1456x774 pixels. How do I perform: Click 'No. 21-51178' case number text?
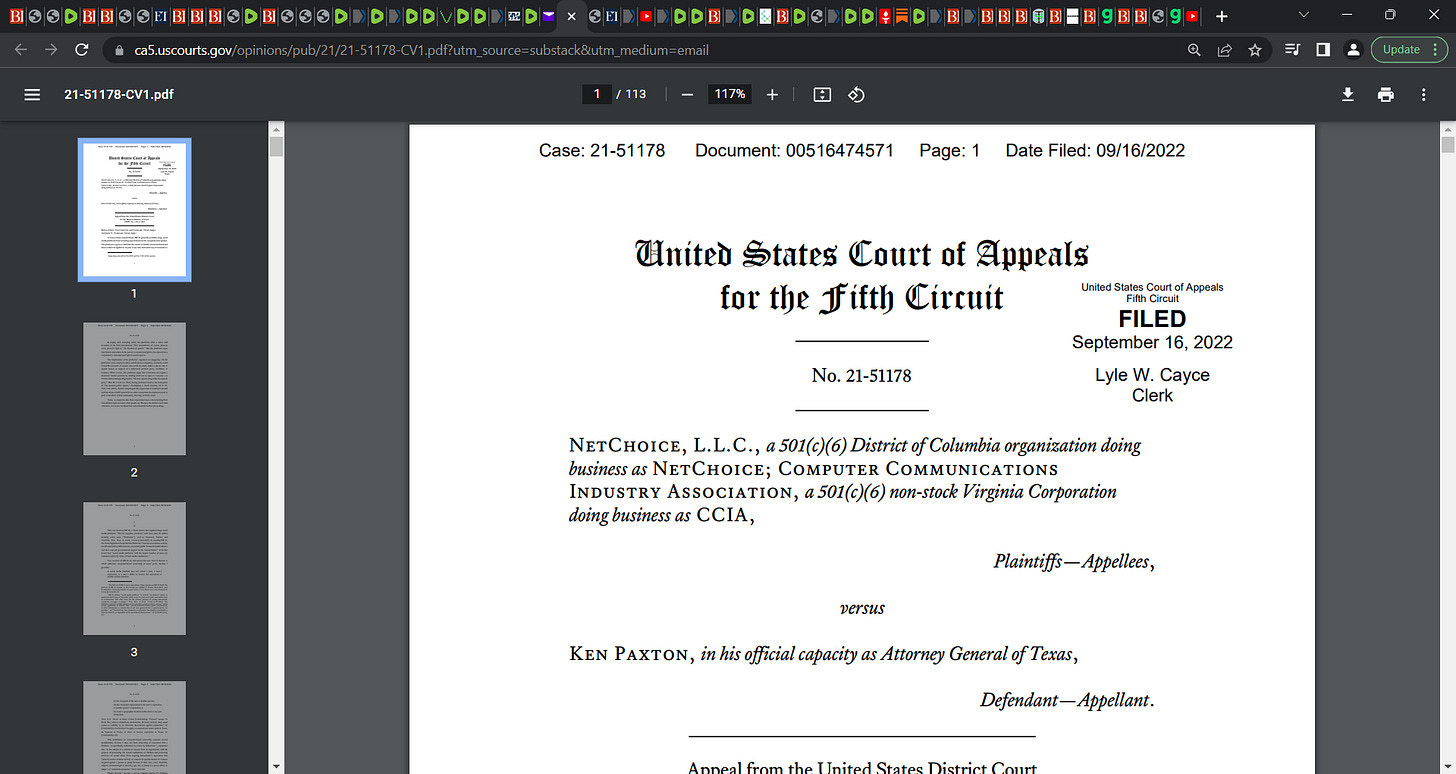[861, 376]
